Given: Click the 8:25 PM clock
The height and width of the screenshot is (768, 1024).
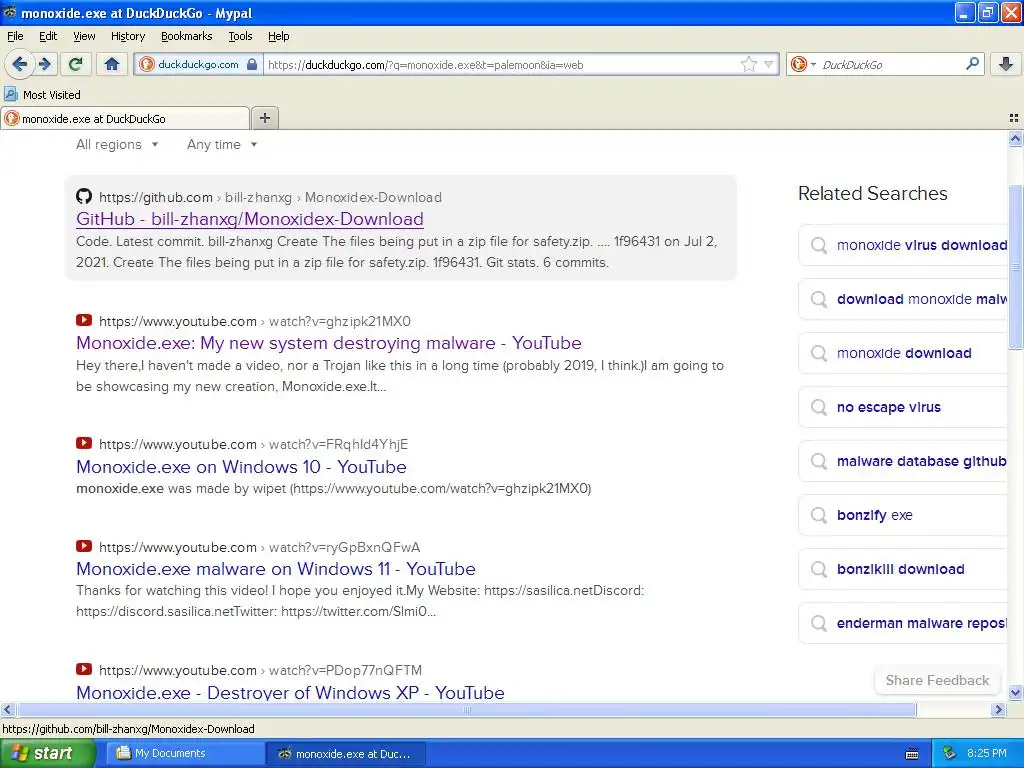Looking at the screenshot, I should click(x=986, y=754).
